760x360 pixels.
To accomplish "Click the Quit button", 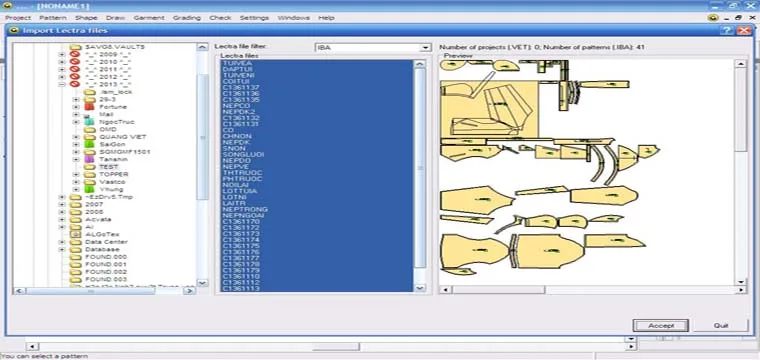I will point(721,326).
